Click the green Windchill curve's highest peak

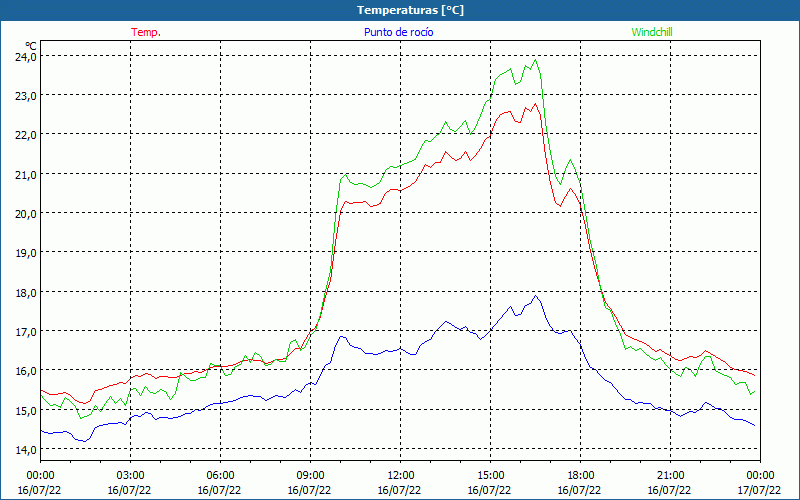537,60
